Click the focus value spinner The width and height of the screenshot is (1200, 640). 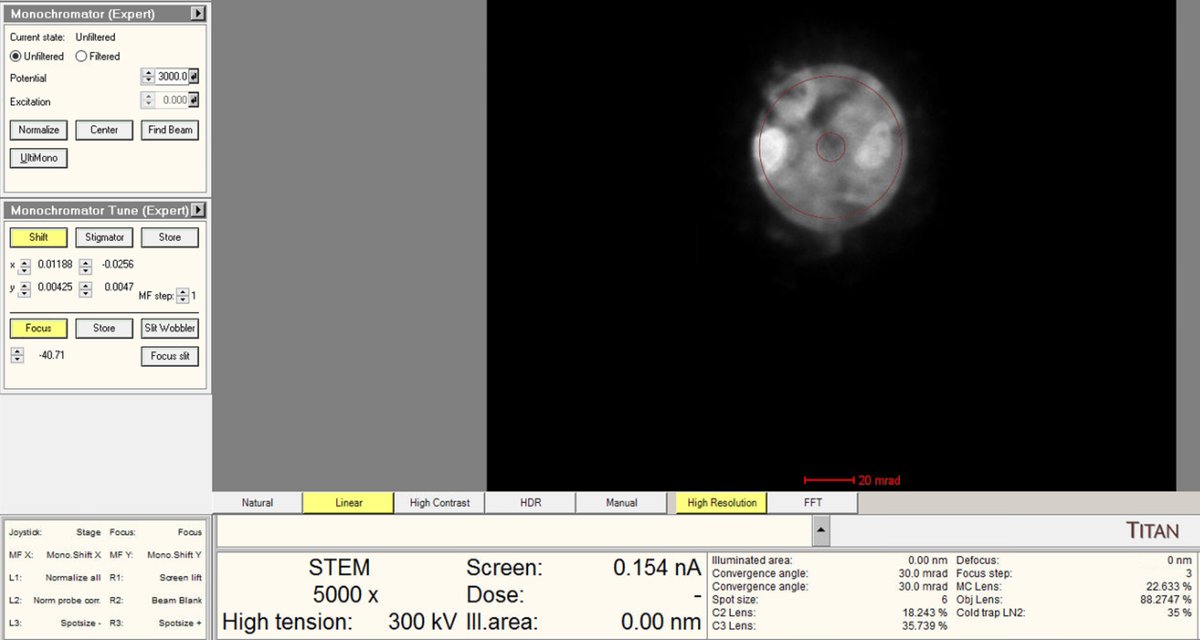pos(17,356)
